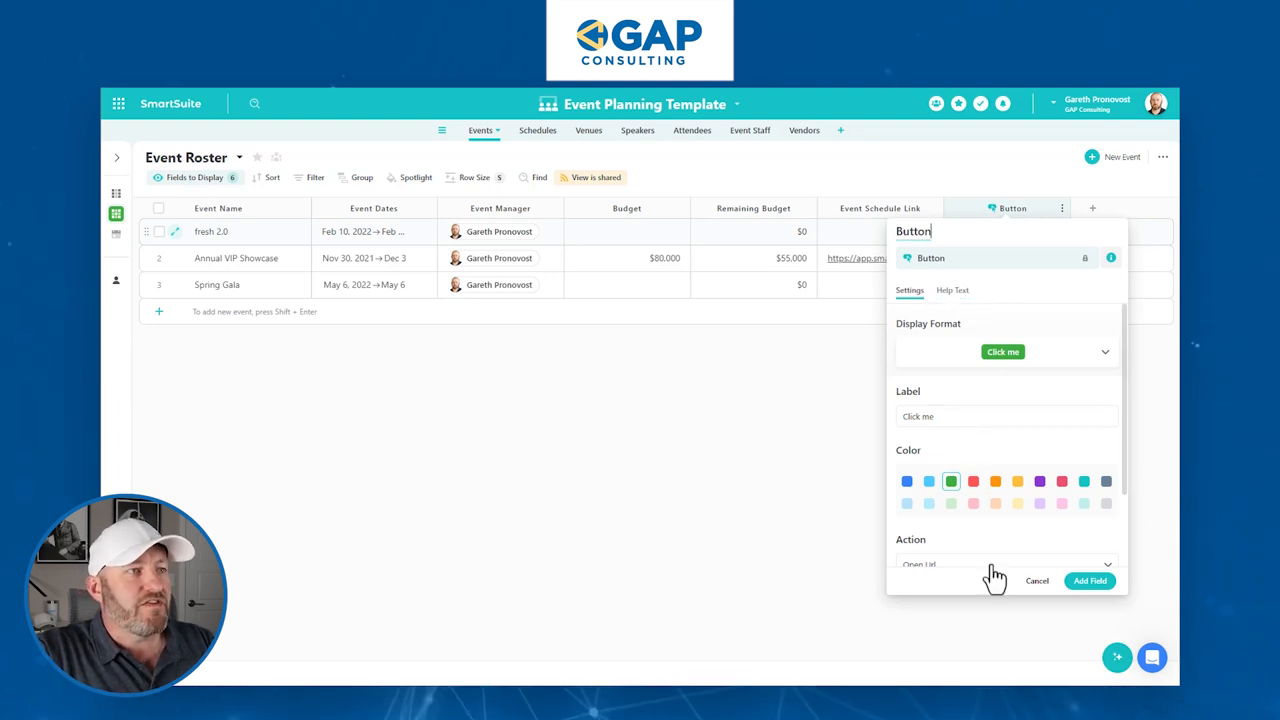Click Gareth Pronovost profile avatar

[1156, 104]
